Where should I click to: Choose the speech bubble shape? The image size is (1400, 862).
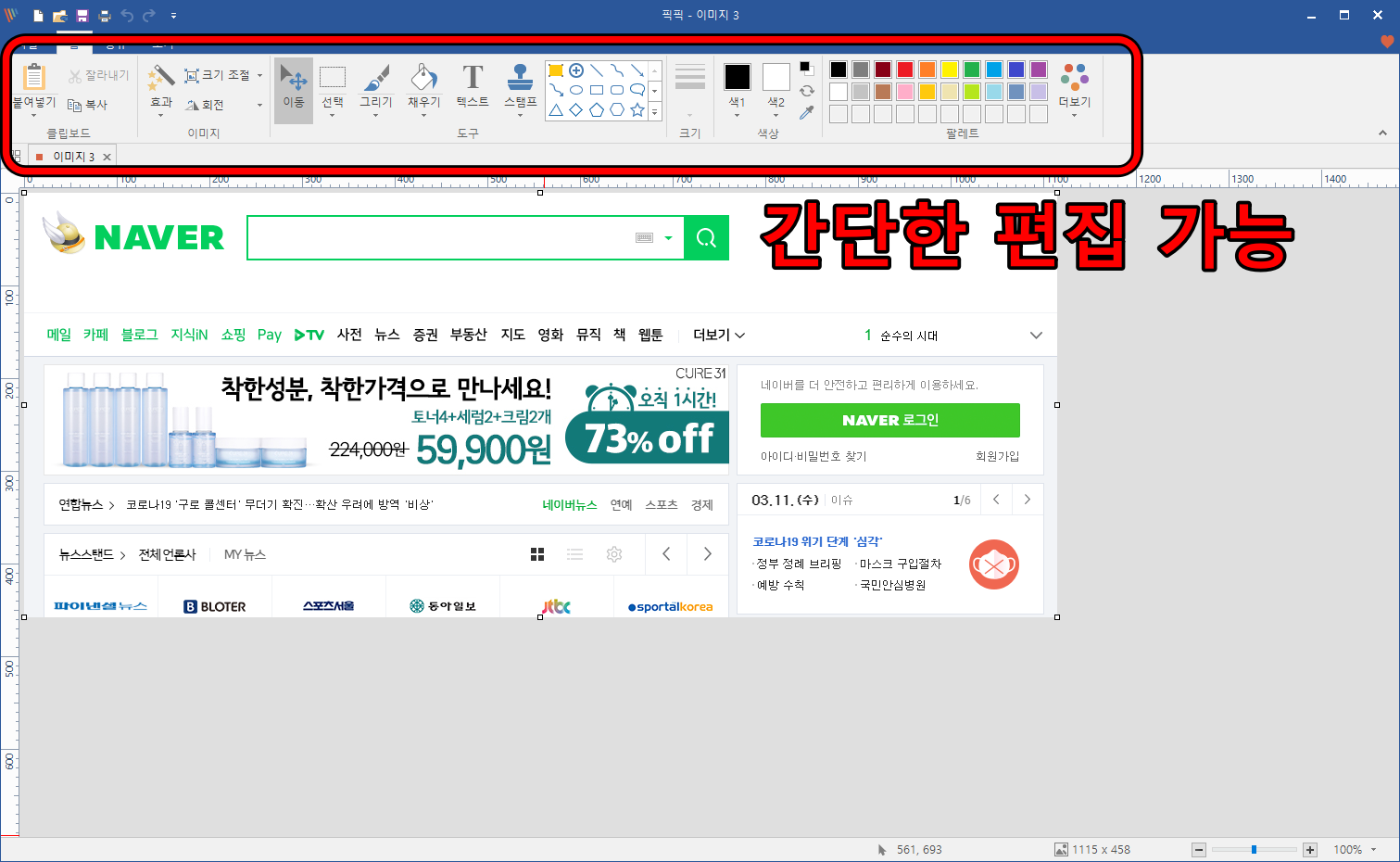click(637, 90)
